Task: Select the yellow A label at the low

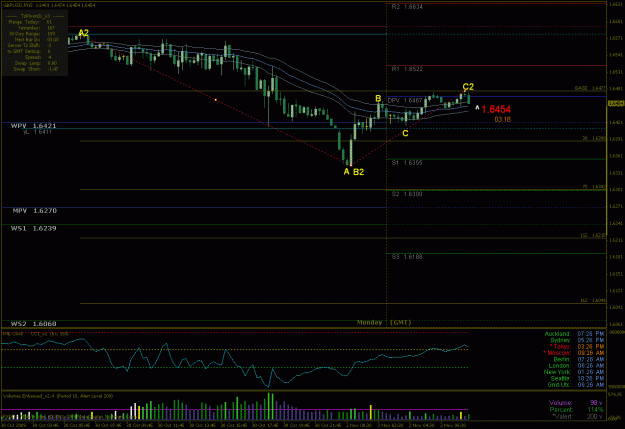Action: pyautogui.click(x=346, y=171)
